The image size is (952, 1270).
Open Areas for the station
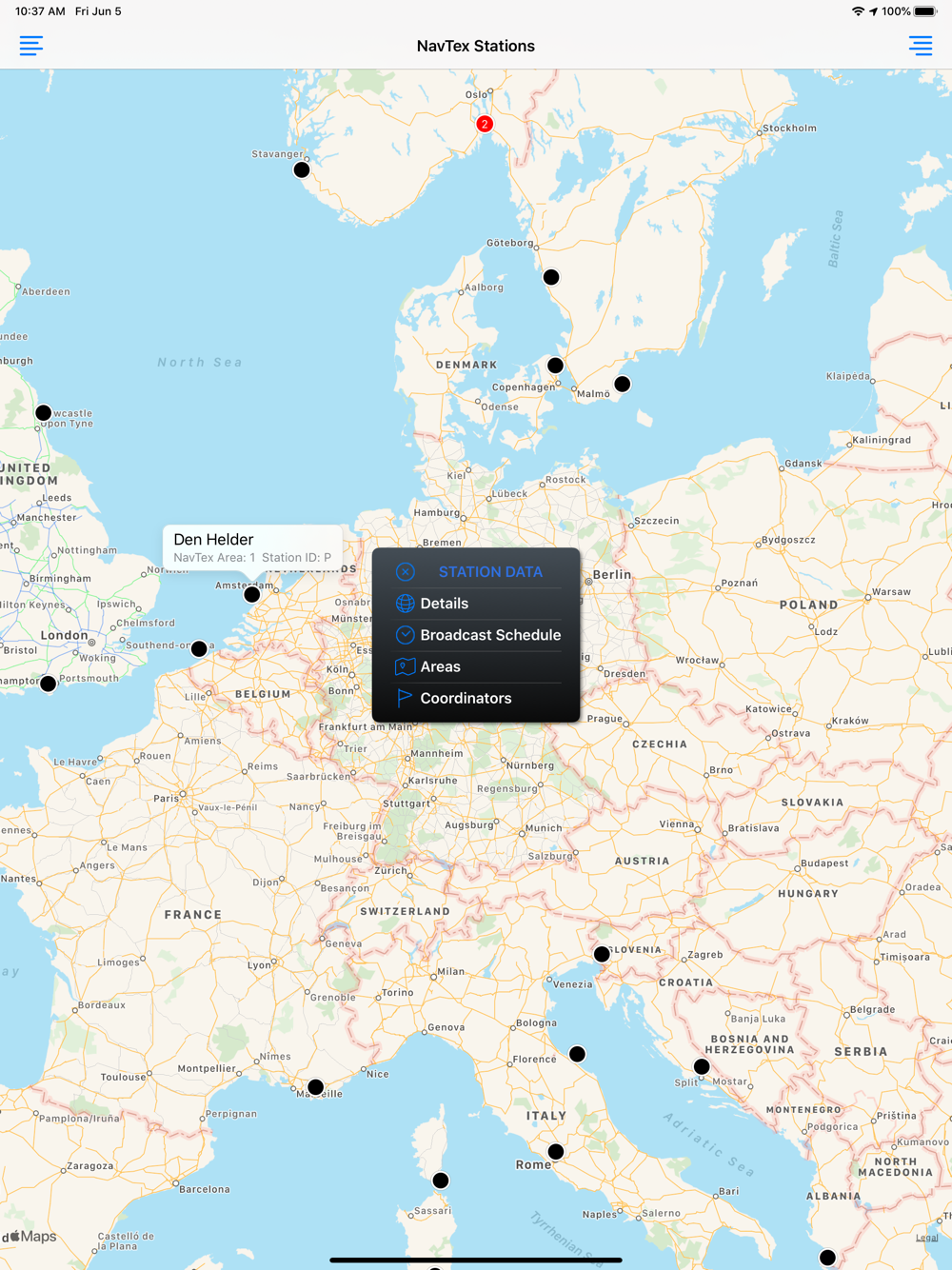(x=476, y=666)
